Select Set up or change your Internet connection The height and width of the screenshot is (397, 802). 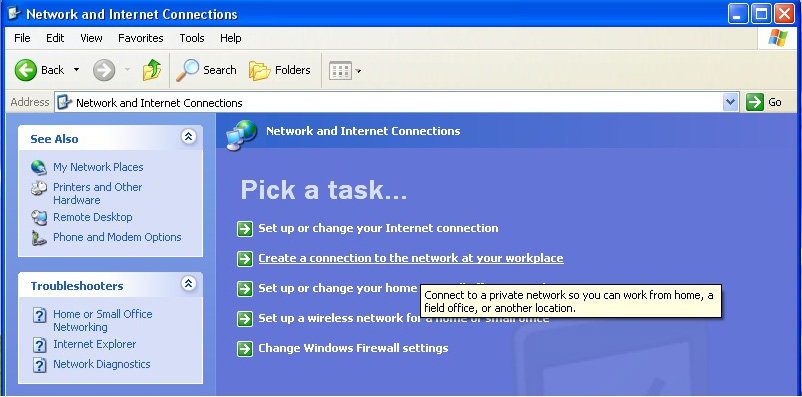378,228
